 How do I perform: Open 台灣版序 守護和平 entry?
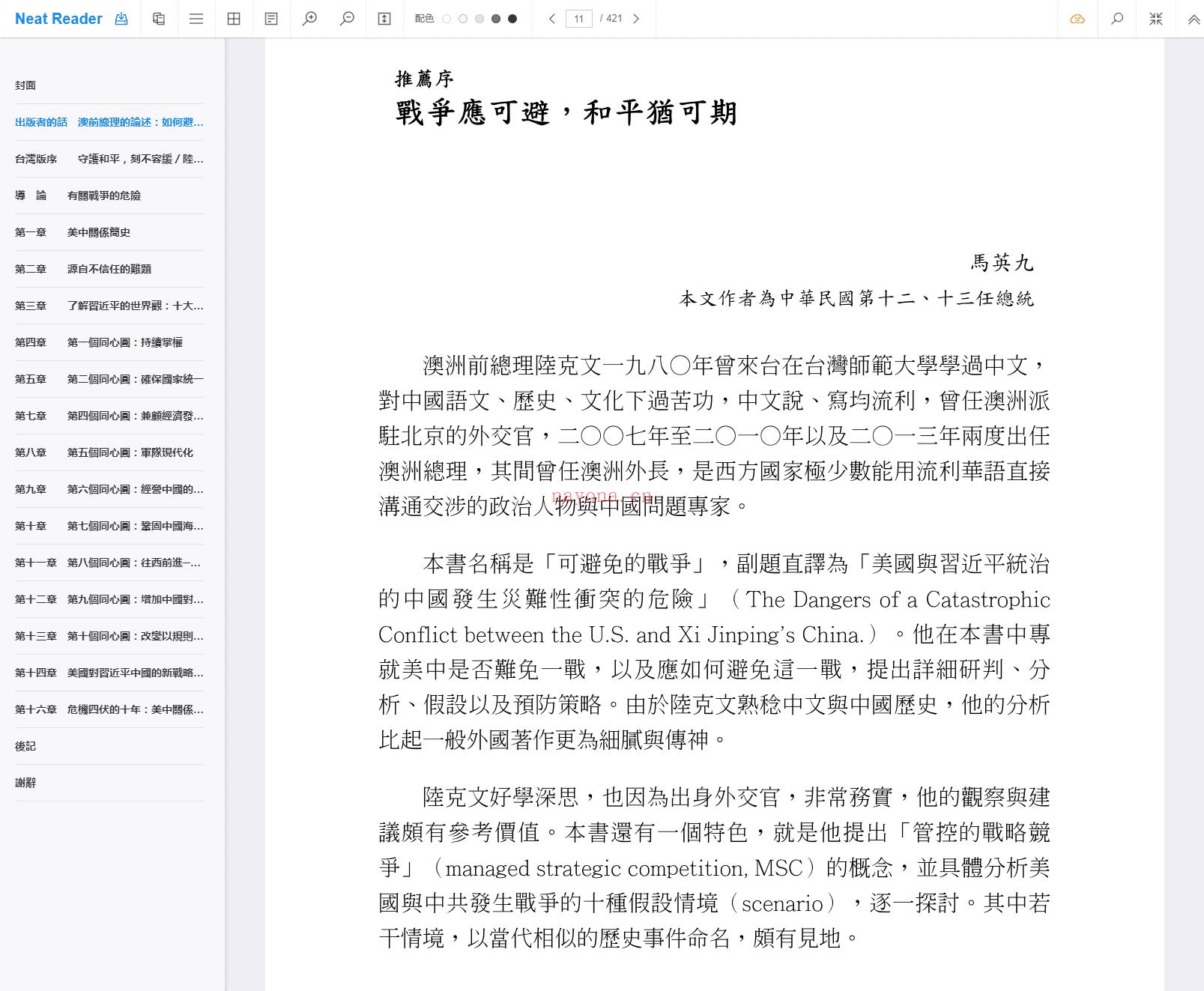pos(109,159)
